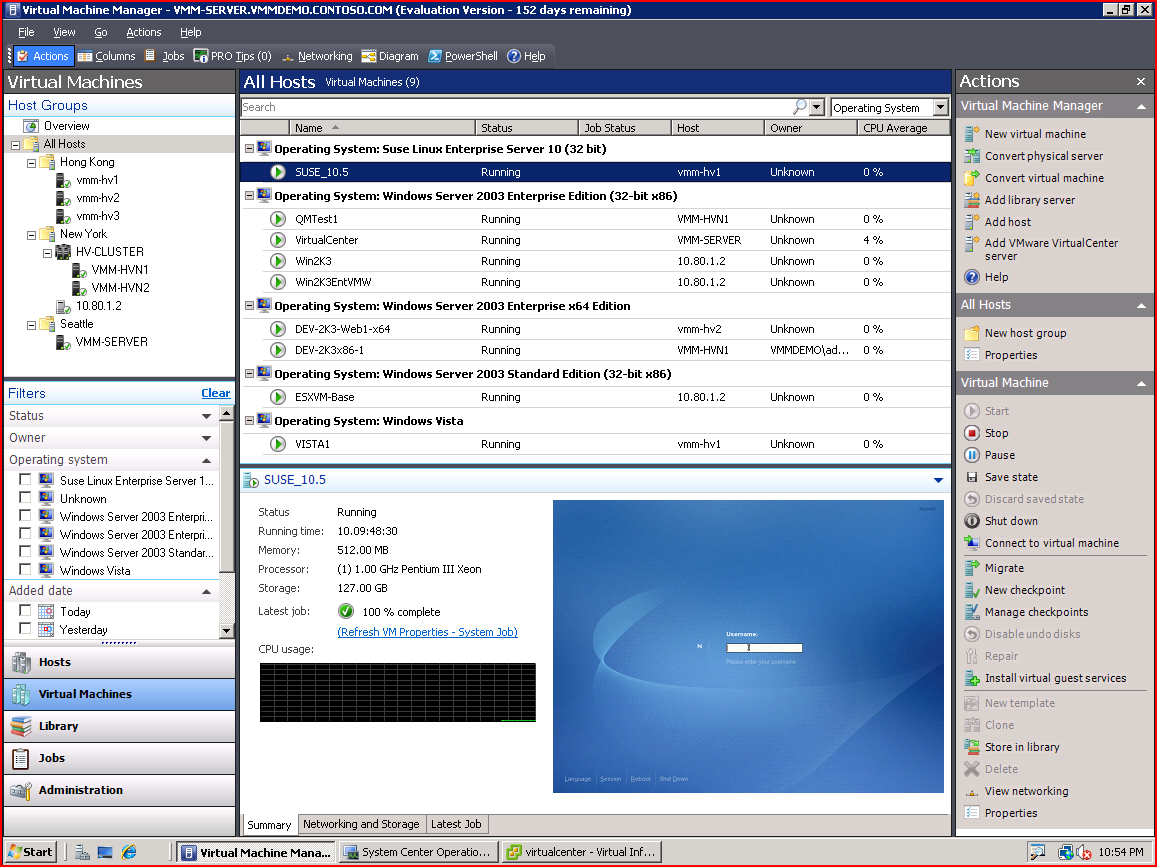Select vmm-hv2 host in tree
1157x867 pixels.
[97, 198]
